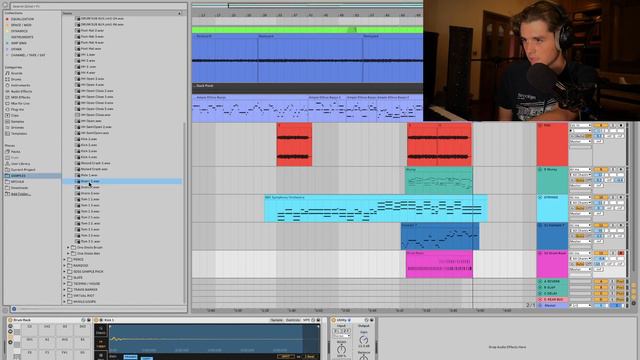Open the 12 Drum Rack input type dropdown
This screenshot has height=360, width=640.
click(x=580, y=253)
